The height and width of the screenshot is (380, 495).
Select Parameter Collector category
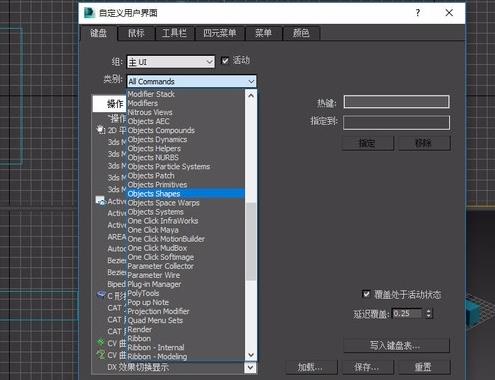[160, 266]
